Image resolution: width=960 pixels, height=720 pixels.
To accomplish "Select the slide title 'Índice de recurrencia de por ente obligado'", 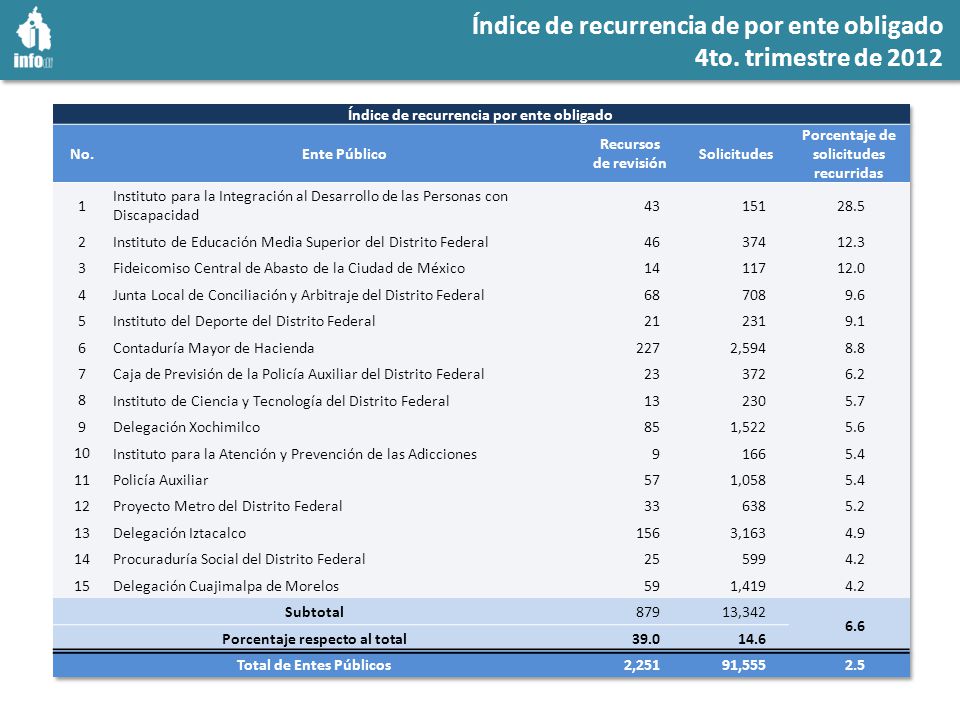I will pos(707,26).
